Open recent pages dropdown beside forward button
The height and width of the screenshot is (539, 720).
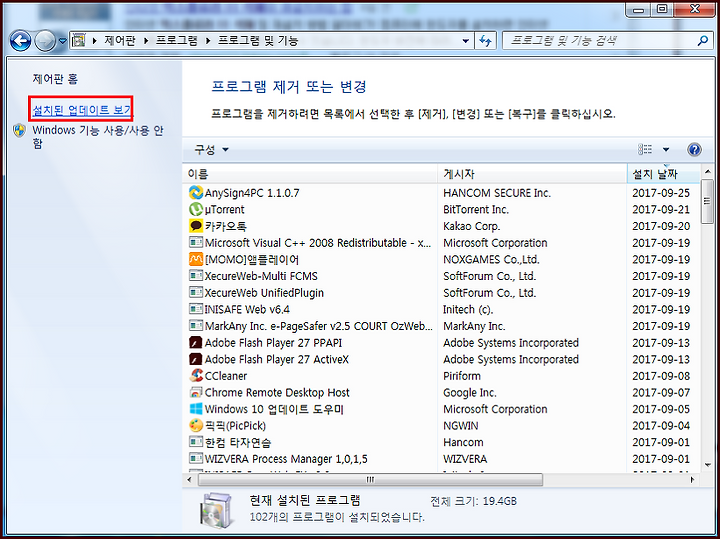(62, 41)
